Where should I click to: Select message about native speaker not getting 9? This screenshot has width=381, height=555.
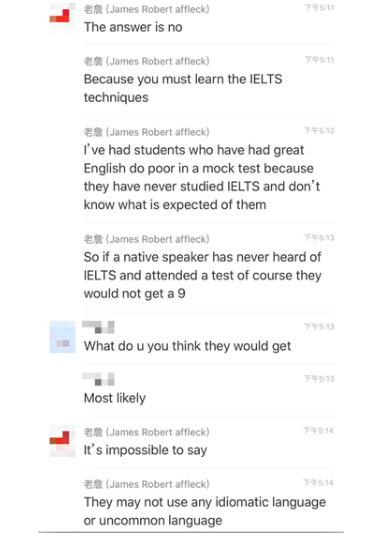tap(203, 275)
